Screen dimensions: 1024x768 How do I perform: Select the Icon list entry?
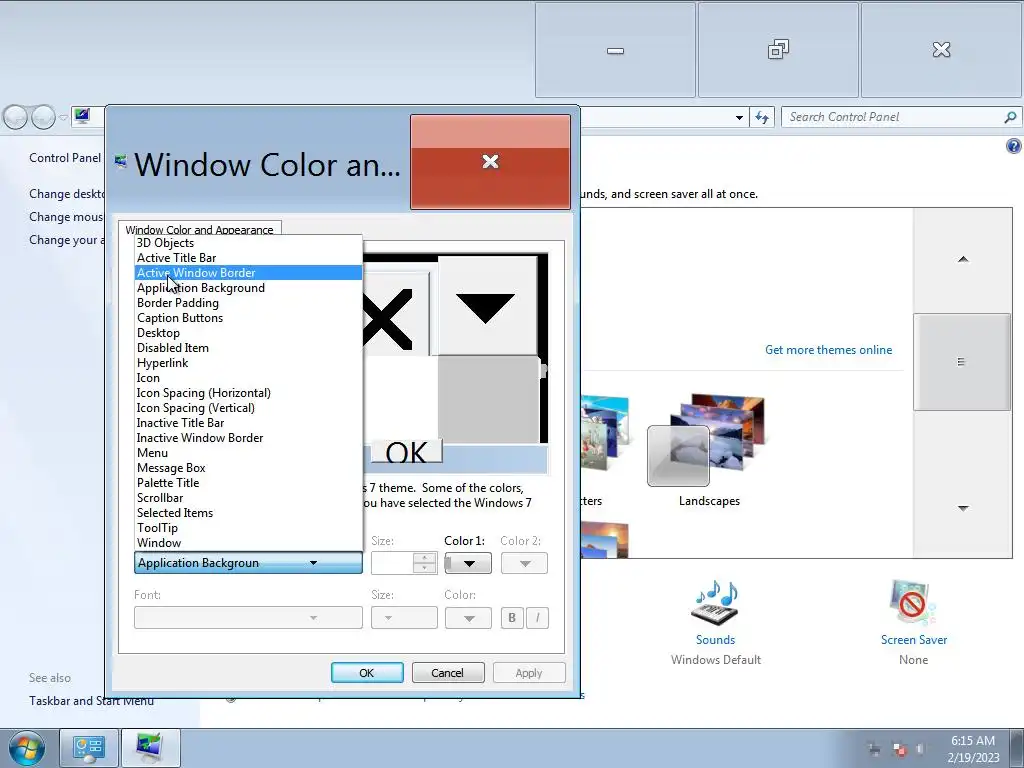click(248, 378)
